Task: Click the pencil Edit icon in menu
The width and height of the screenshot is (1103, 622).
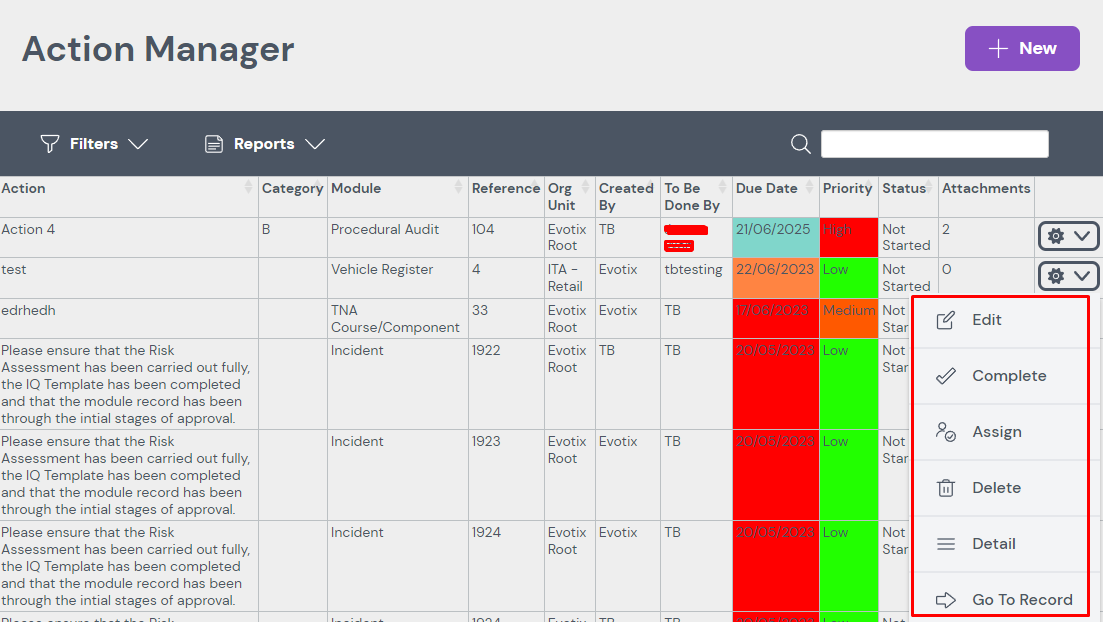Action: [945, 320]
